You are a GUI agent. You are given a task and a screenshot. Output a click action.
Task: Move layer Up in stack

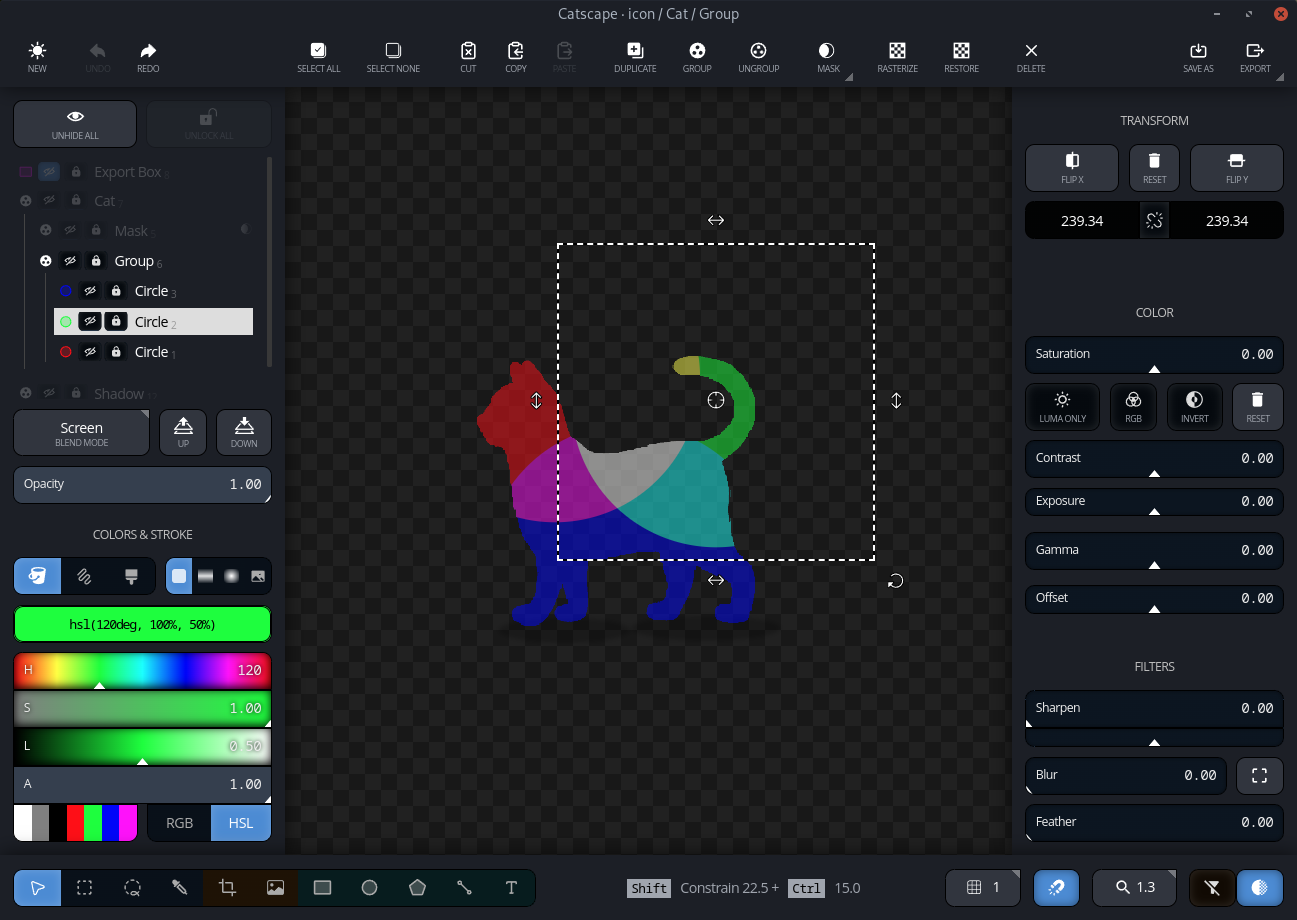(x=183, y=432)
